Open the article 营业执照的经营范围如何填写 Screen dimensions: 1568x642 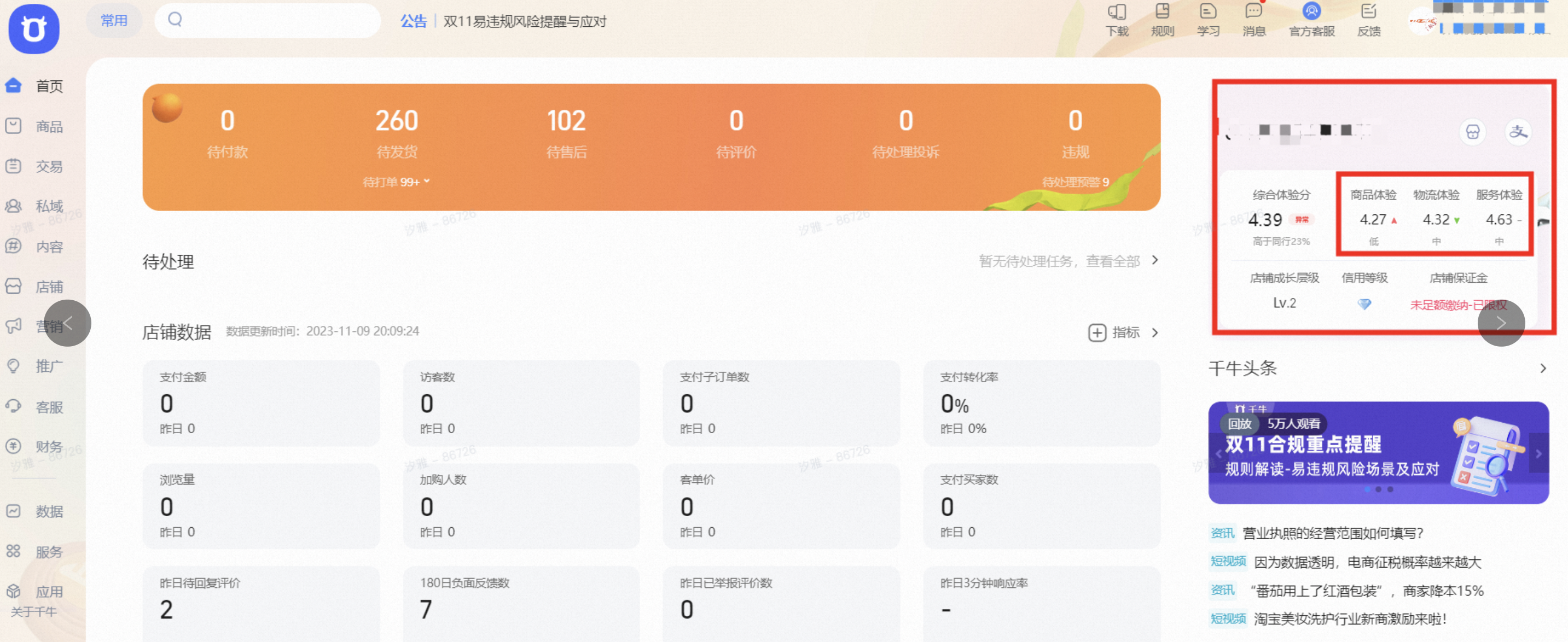1332,534
